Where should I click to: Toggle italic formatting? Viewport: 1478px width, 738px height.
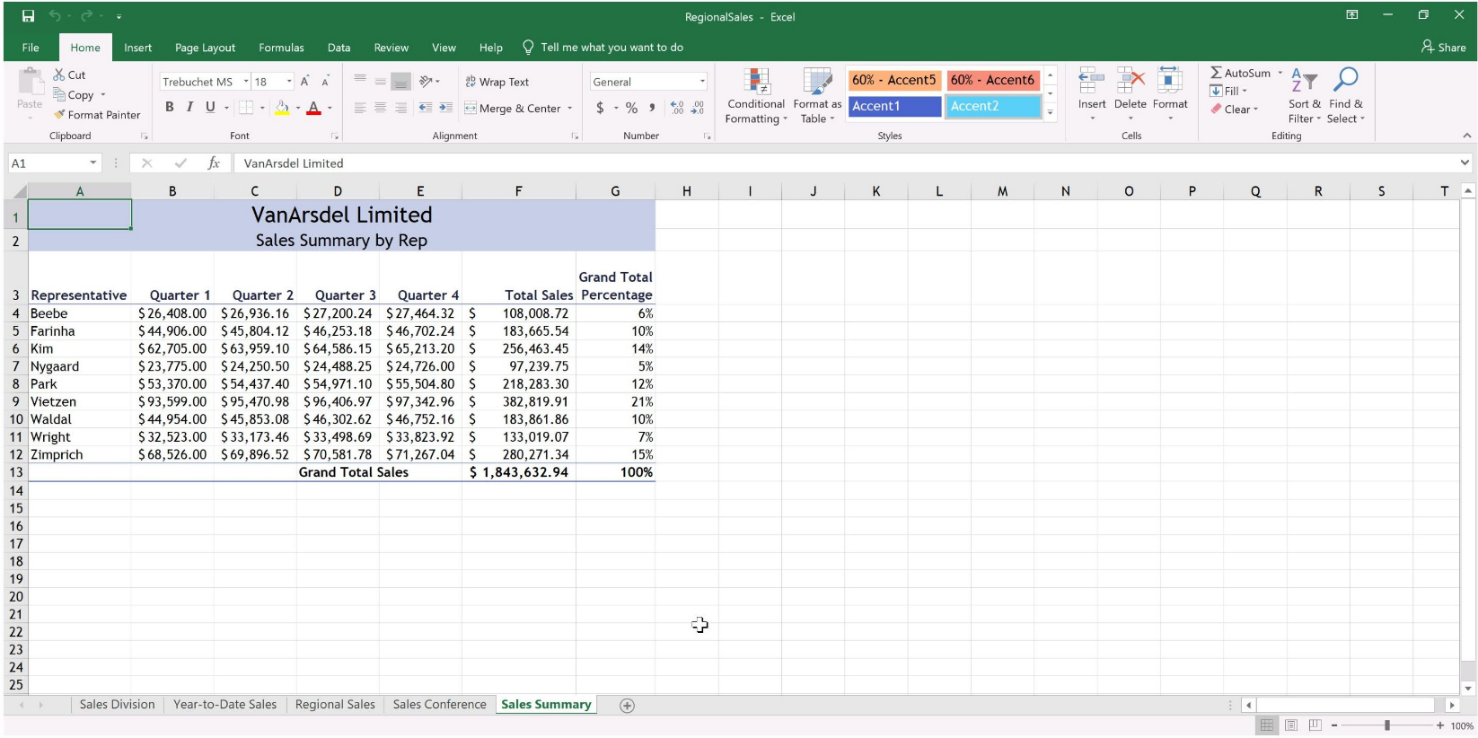[x=190, y=108]
